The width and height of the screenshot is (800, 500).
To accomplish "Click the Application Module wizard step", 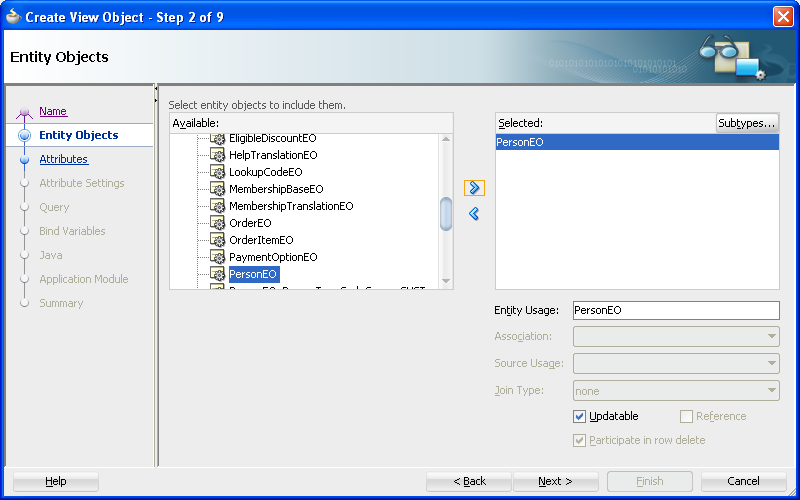I will click(x=84, y=279).
